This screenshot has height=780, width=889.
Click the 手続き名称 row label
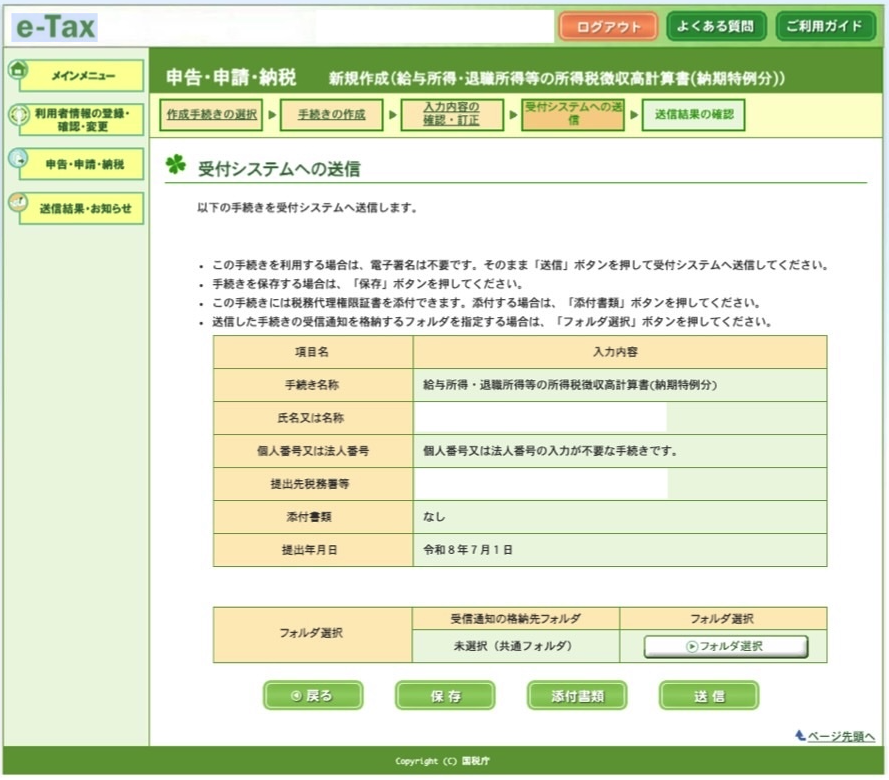[x=312, y=385]
